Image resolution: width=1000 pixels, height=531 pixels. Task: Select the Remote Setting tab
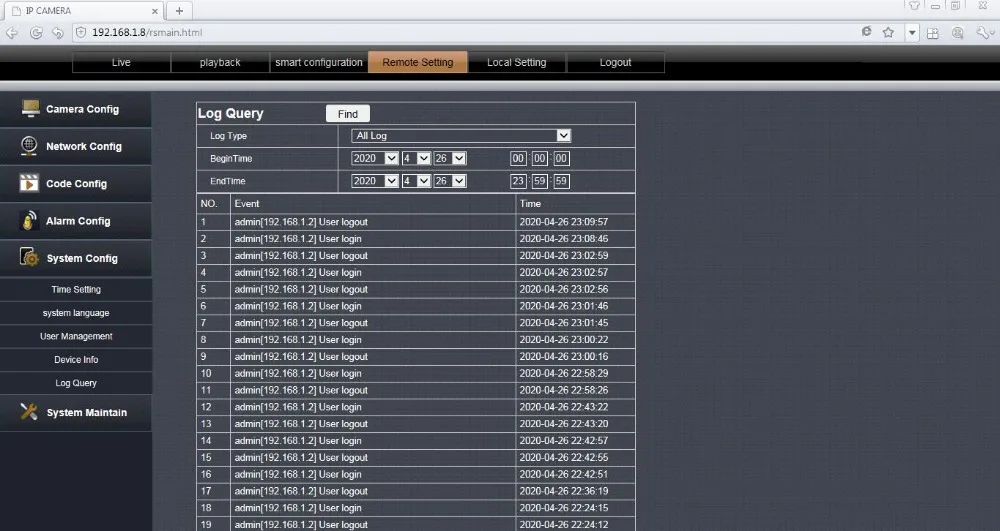[418, 62]
